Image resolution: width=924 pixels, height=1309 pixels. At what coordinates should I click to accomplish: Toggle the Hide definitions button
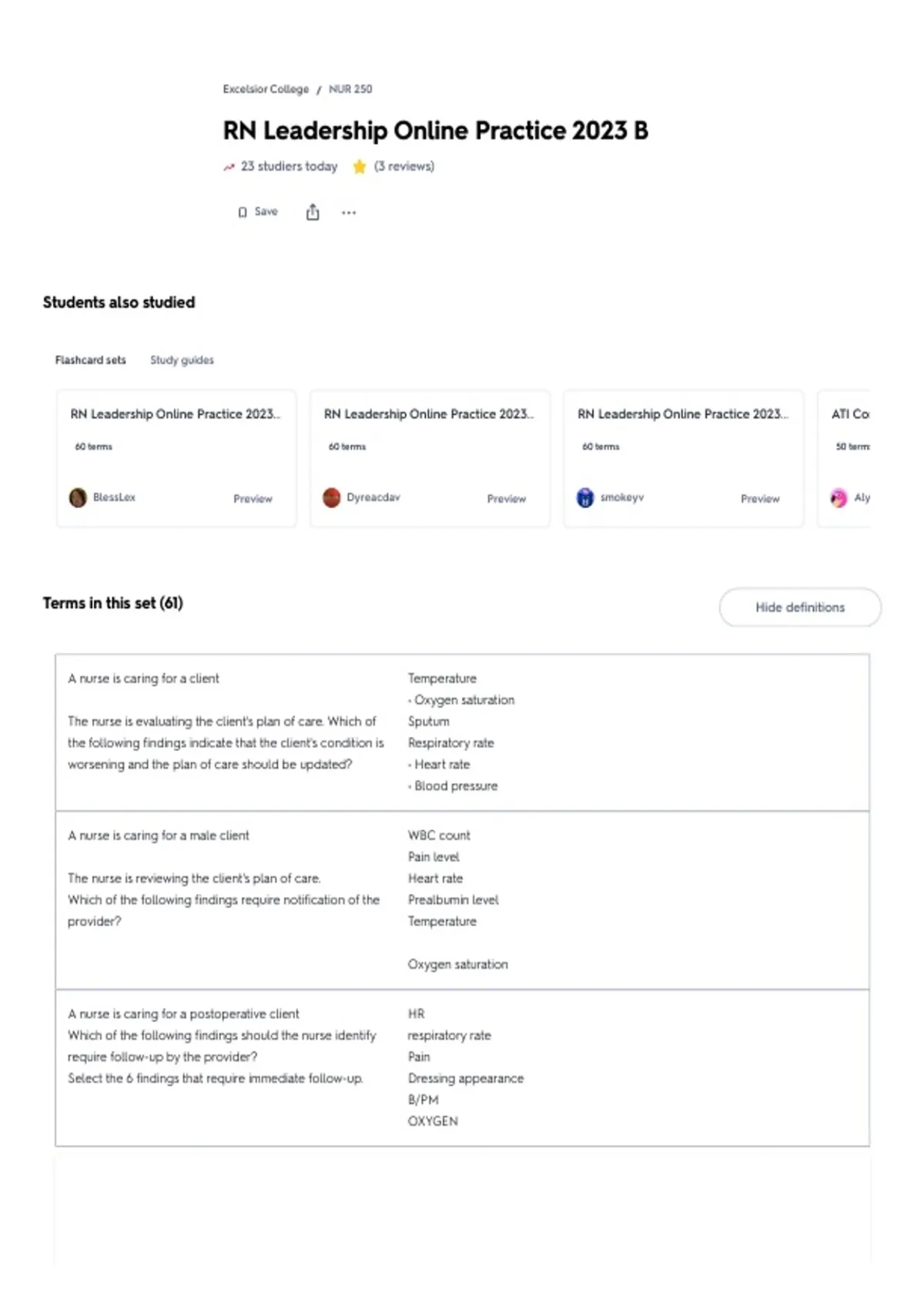tap(800, 608)
